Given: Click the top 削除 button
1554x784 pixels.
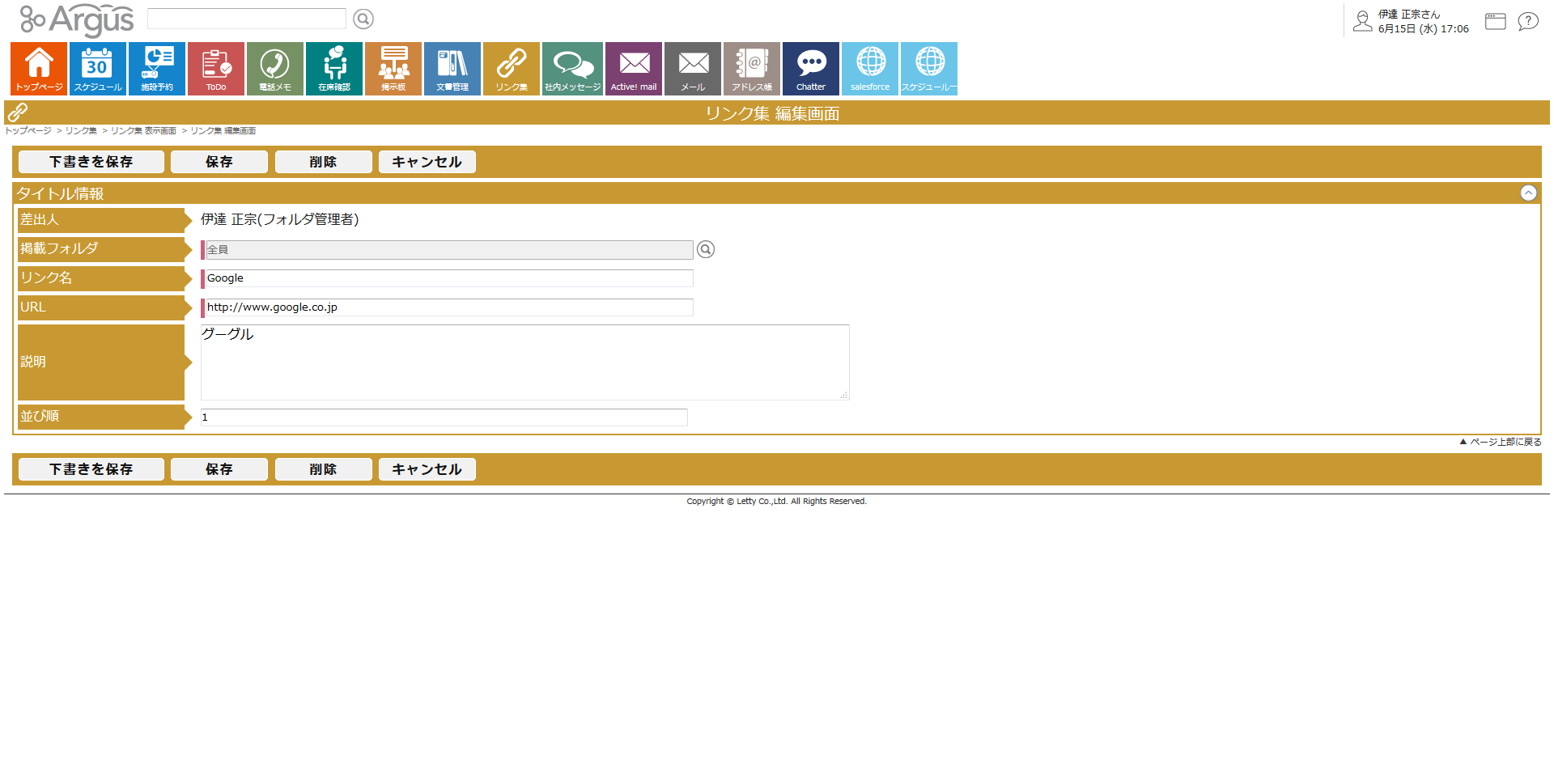Looking at the screenshot, I should (x=323, y=162).
